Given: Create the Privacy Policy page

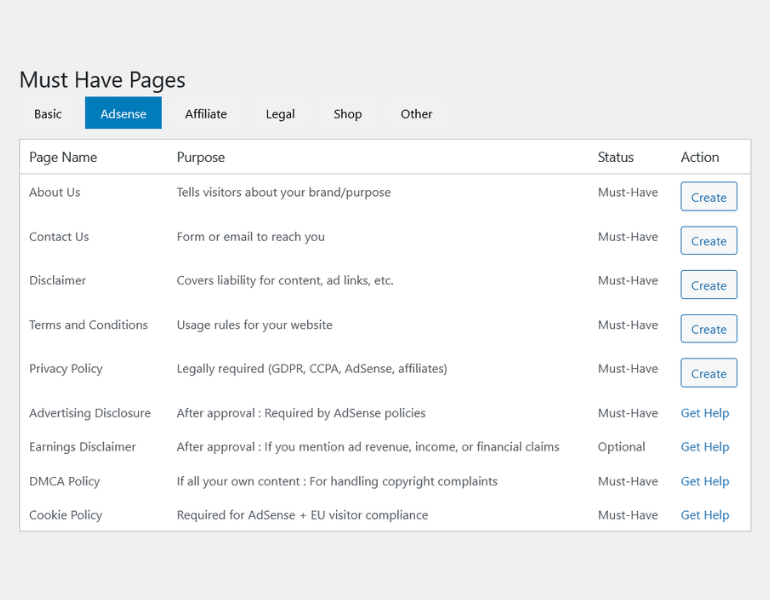Looking at the screenshot, I should (709, 373).
